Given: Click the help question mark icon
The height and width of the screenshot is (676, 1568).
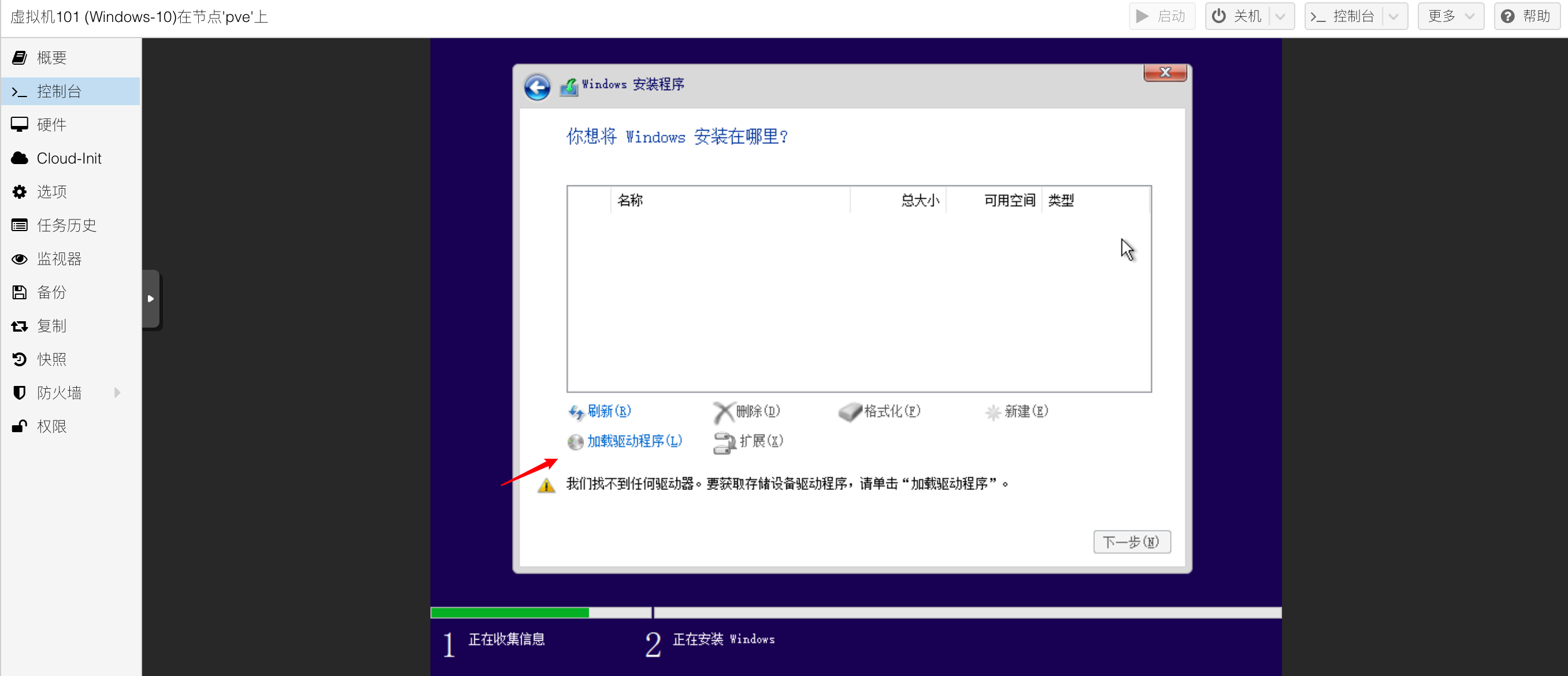Looking at the screenshot, I should tap(1507, 16).
